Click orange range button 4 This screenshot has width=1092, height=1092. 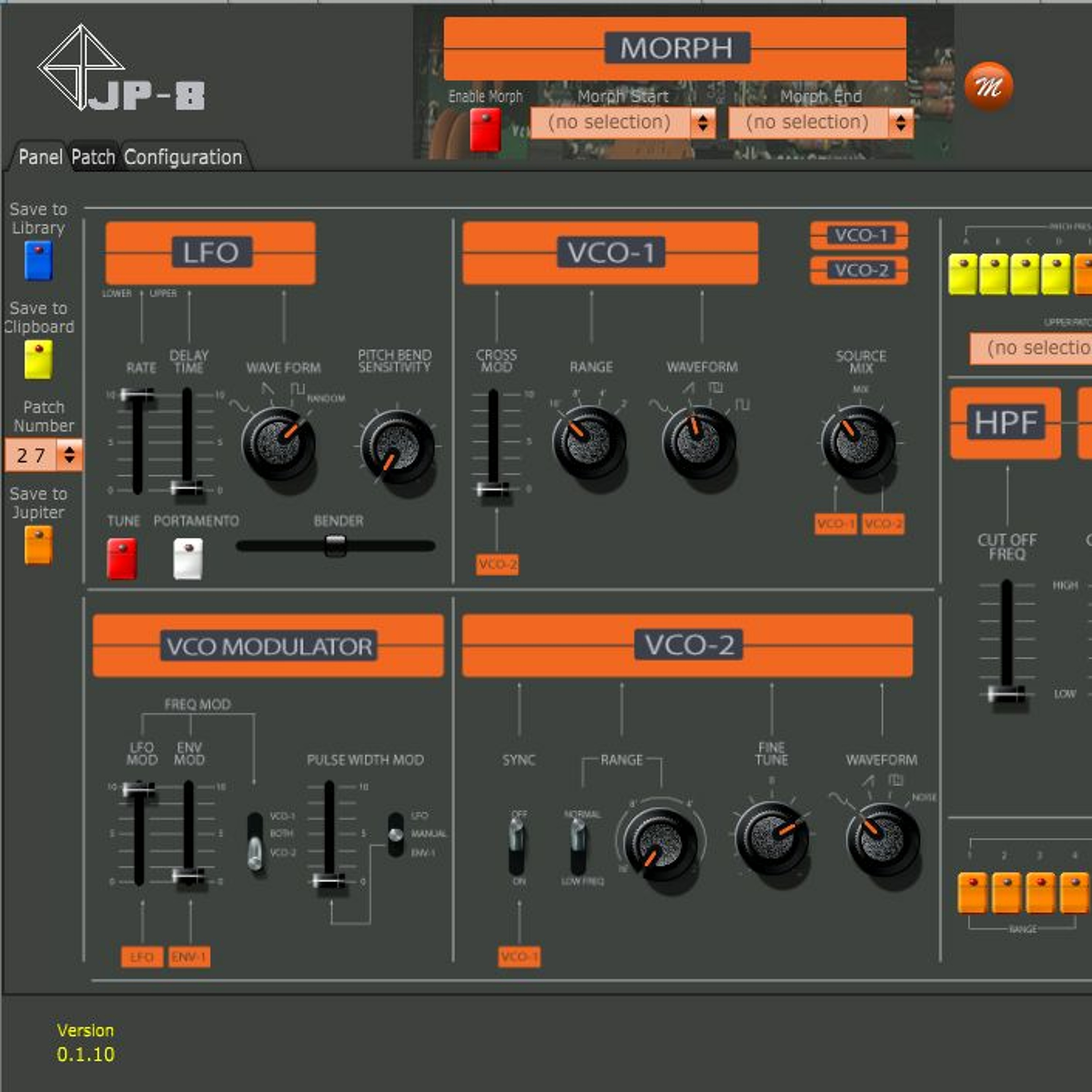[1075, 893]
